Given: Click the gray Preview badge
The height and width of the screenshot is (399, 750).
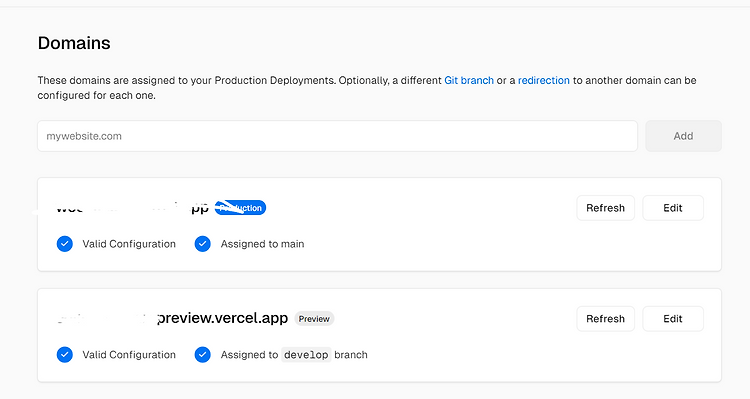Looking at the screenshot, I should [x=314, y=319].
